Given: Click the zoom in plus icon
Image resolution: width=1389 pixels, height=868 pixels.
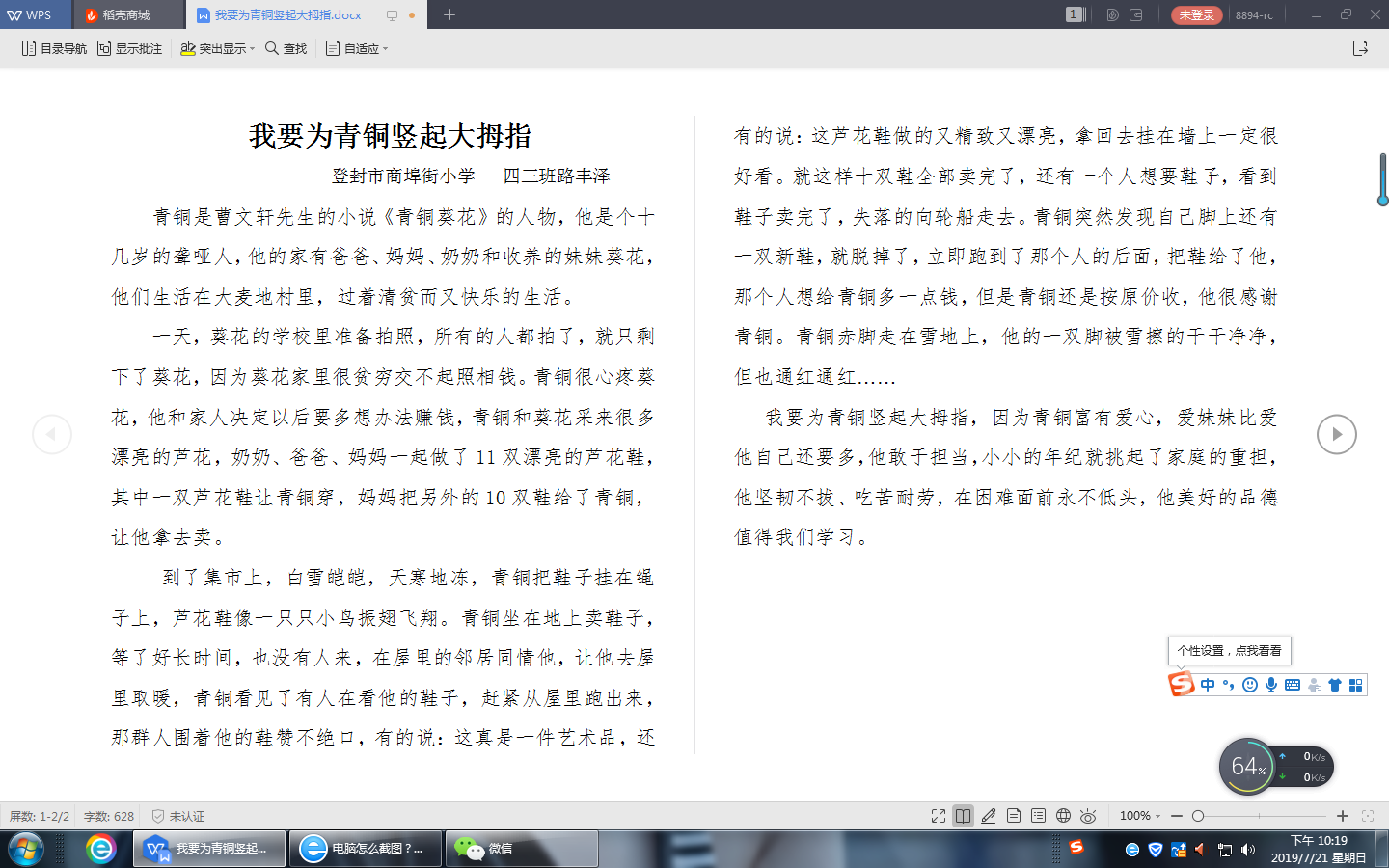Looking at the screenshot, I should pos(1342,816).
